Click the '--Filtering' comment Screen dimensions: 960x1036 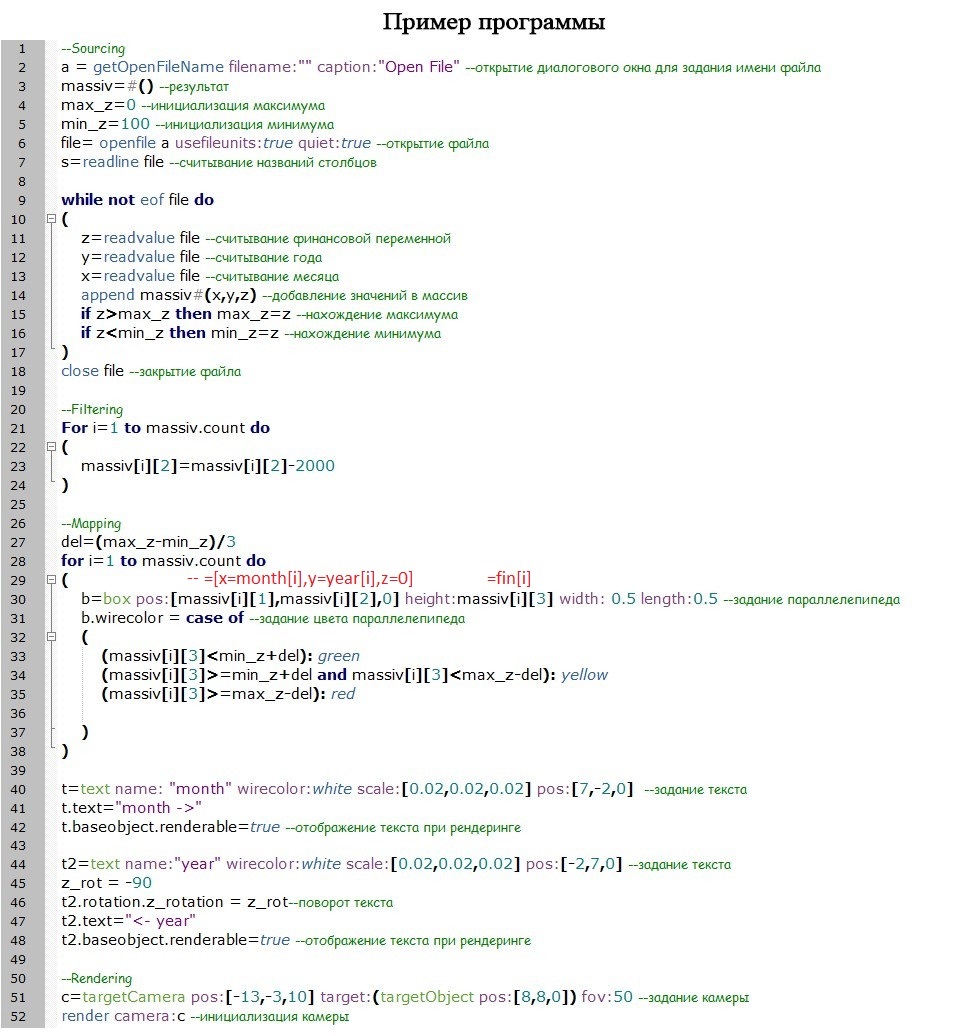tap(92, 410)
